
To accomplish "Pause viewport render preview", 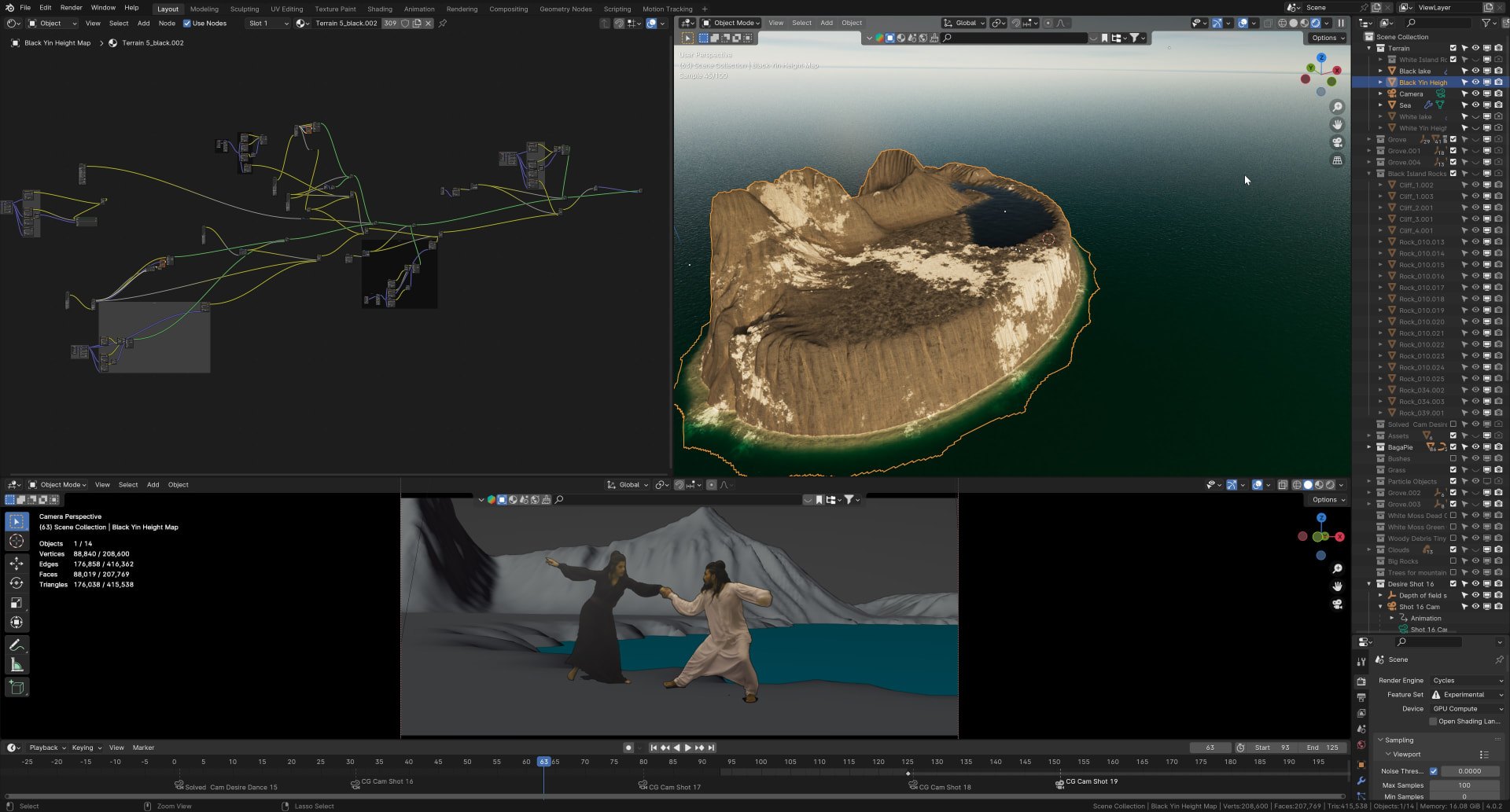I will coord(1341,24).
